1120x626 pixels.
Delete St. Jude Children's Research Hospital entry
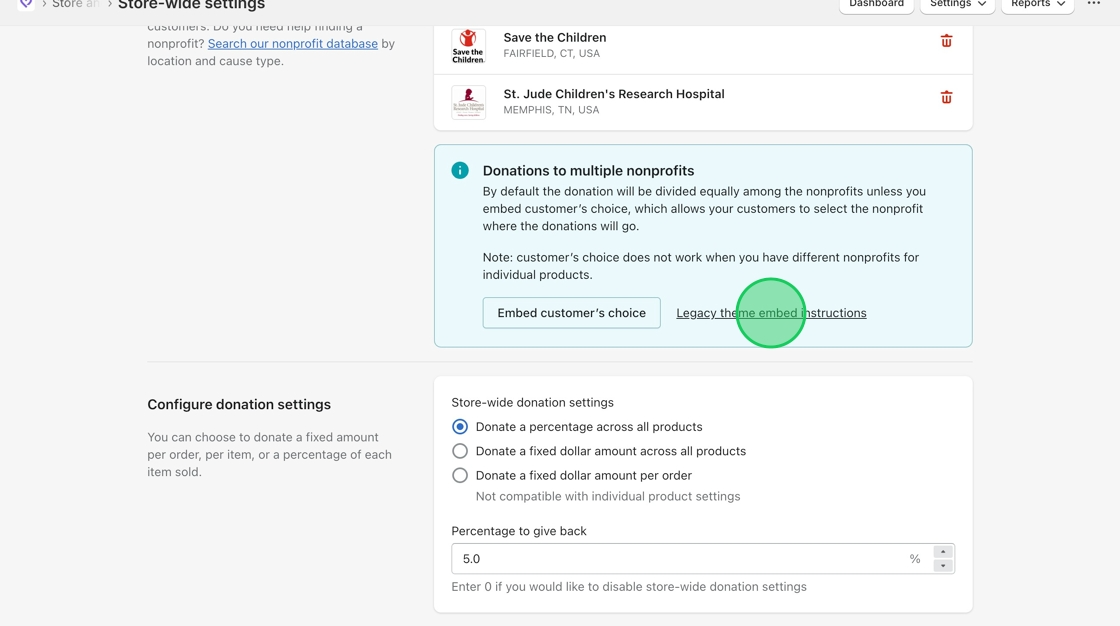coord(946,98)
